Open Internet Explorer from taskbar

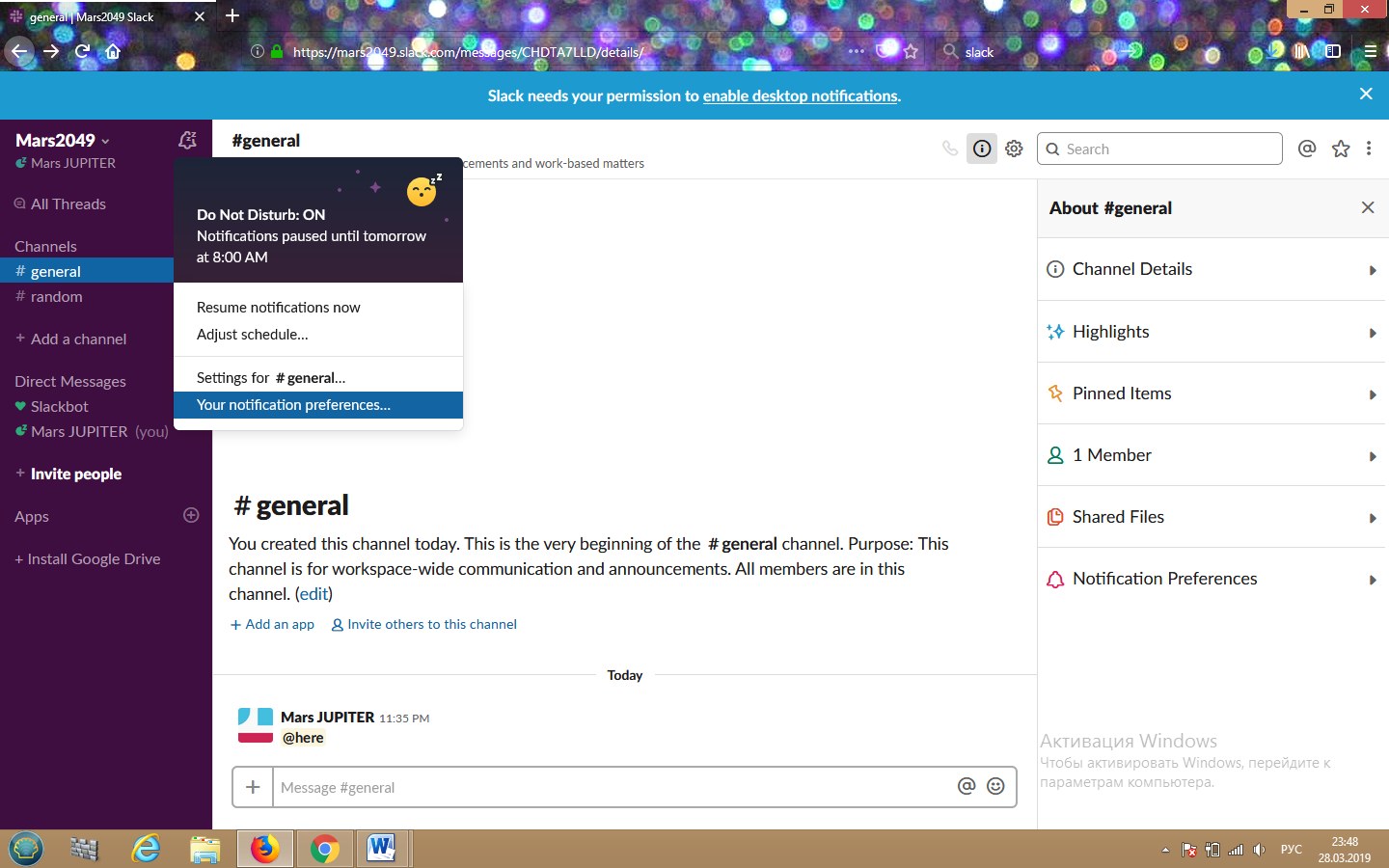tap(146, 849)
